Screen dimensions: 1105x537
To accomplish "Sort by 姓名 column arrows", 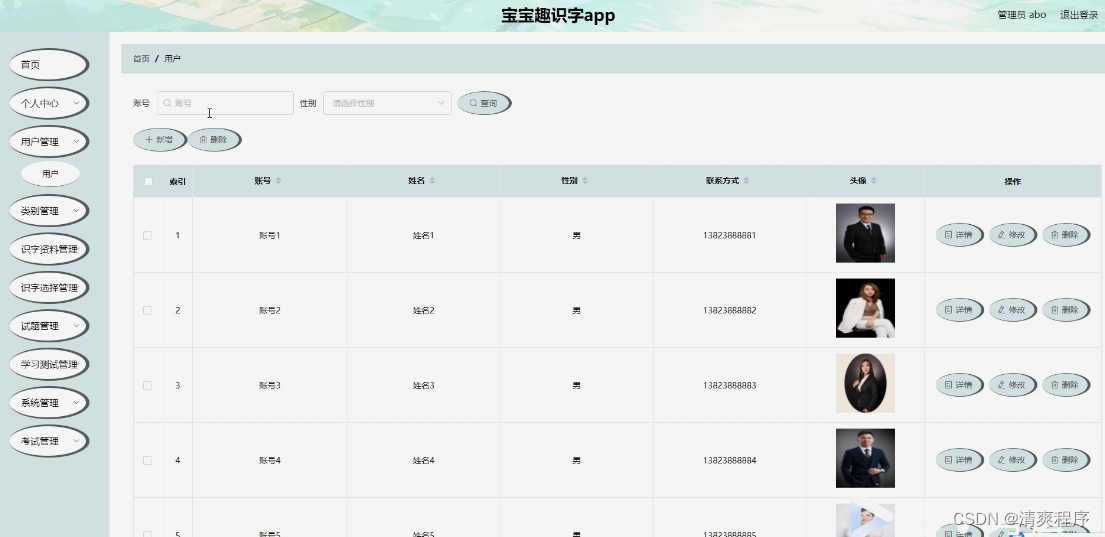I will [x=432, y=181].
